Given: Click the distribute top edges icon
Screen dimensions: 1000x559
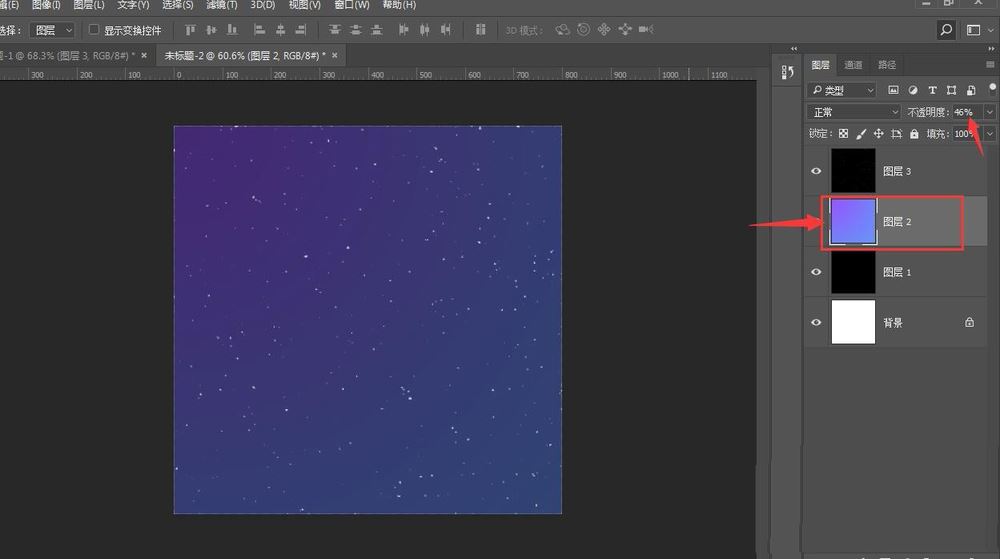Looking at the screenshot, I should (335, 30).
